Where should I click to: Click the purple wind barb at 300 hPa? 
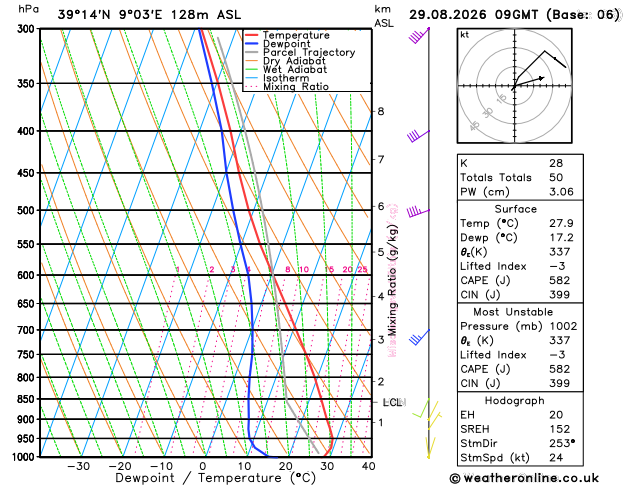click(419, 35)
